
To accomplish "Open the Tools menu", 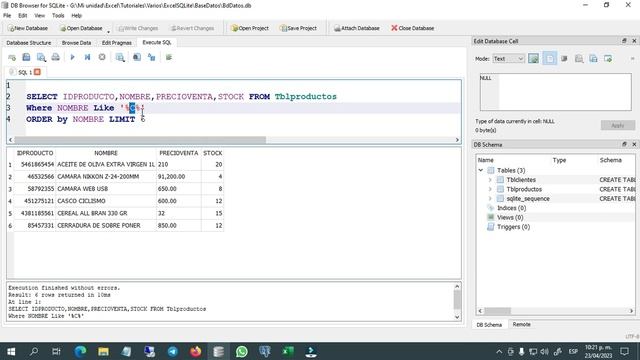I will click(x=58, y=16).
